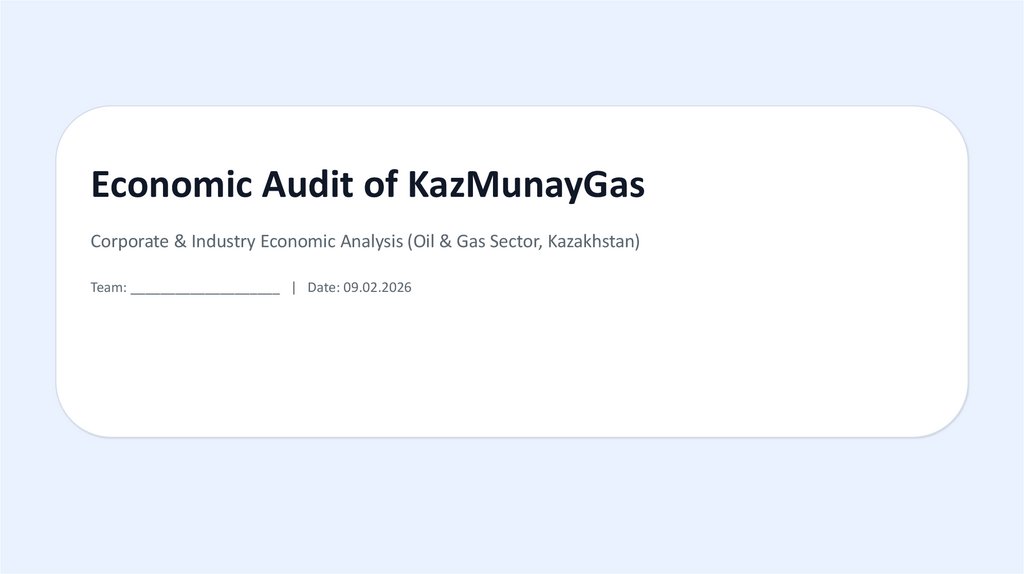Click the word "Industry" in the subtitle
Screen dimensions: 1024x574
[x=222, y=242]
